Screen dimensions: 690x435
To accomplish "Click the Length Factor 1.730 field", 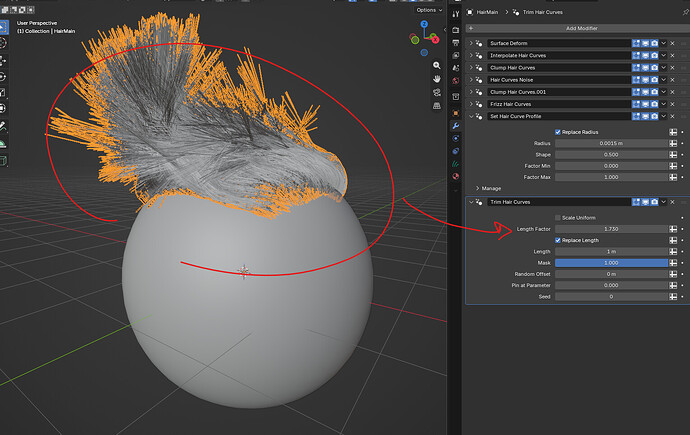I will point(611,229).
